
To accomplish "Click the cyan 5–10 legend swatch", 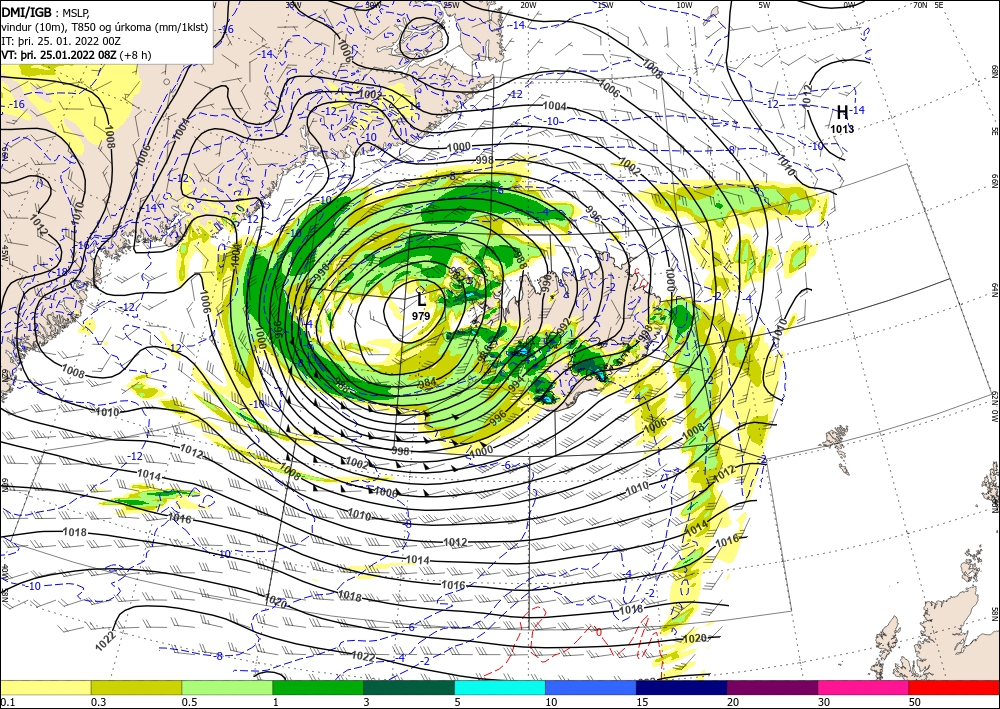I will (499, 687).
